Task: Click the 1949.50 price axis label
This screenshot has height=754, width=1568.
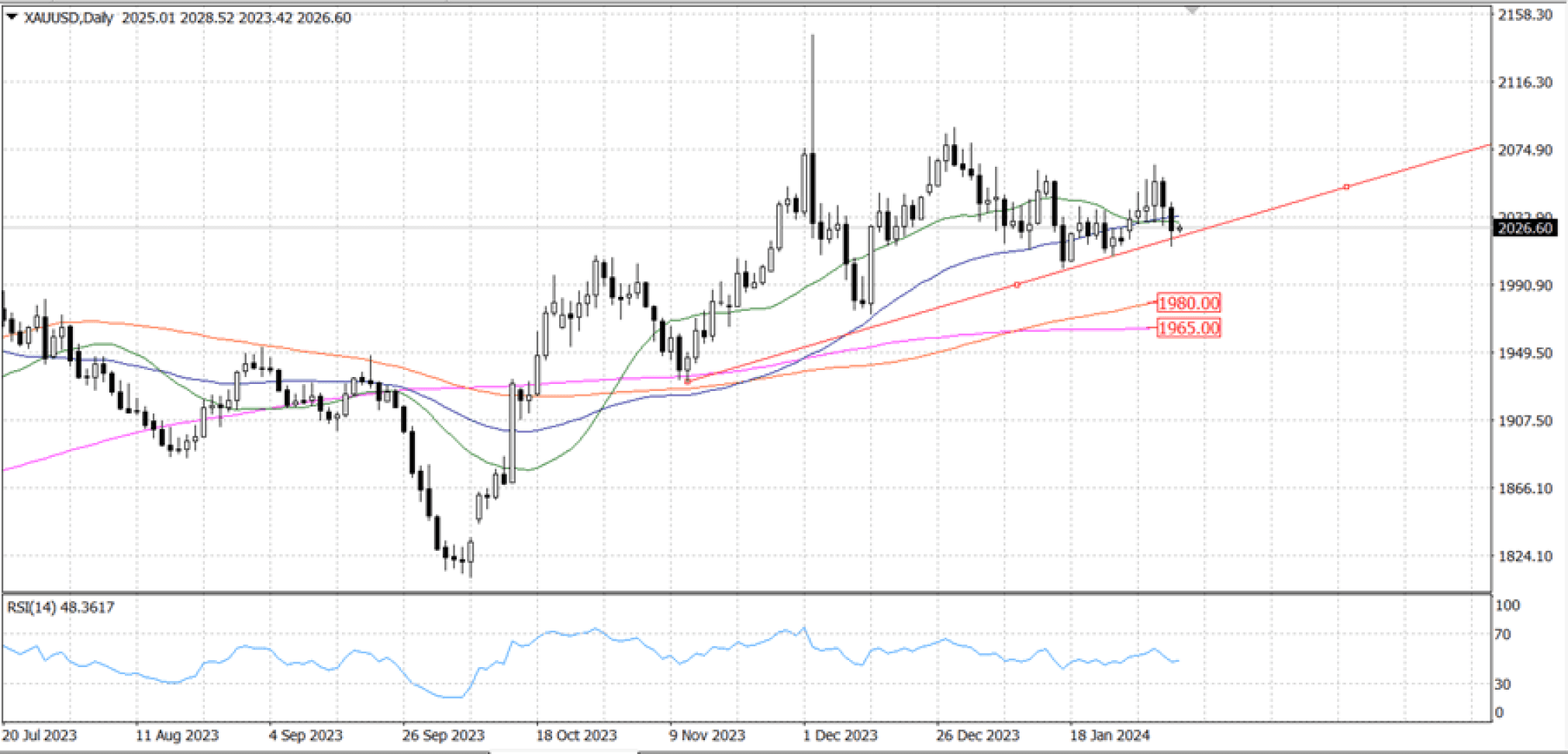Action: [x=1525, y=353]
